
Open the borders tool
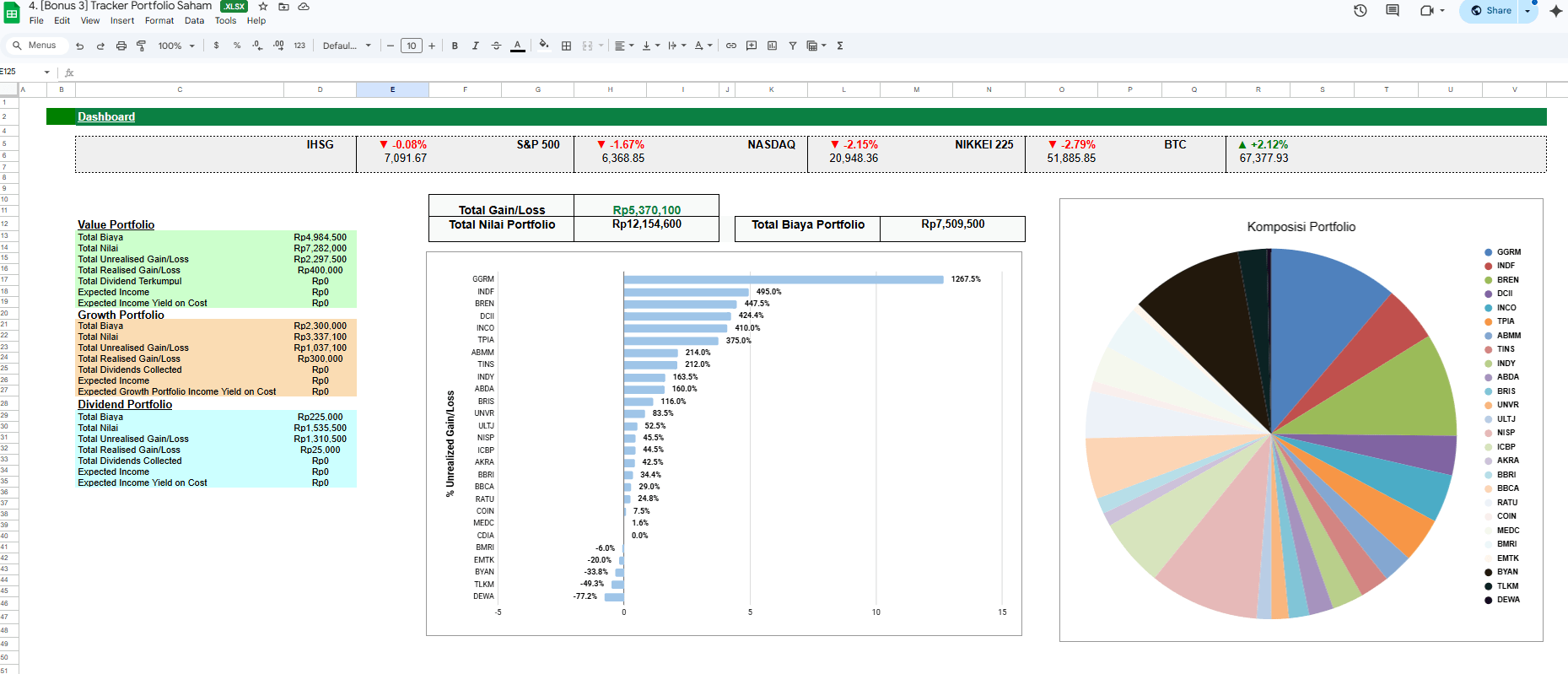[x=567, y=46]
